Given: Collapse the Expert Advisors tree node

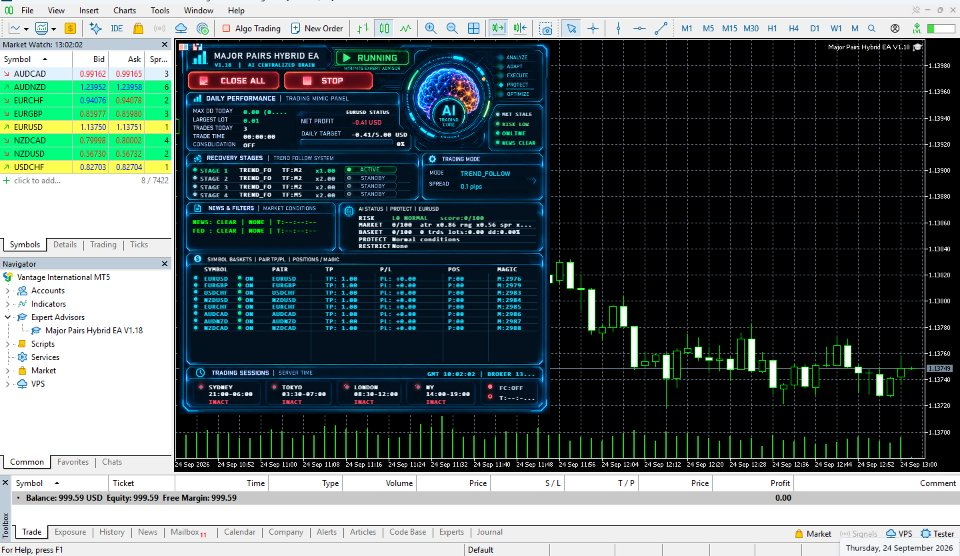Looking at the screenshot, I should pyautogui.click(x=7, y=317).
